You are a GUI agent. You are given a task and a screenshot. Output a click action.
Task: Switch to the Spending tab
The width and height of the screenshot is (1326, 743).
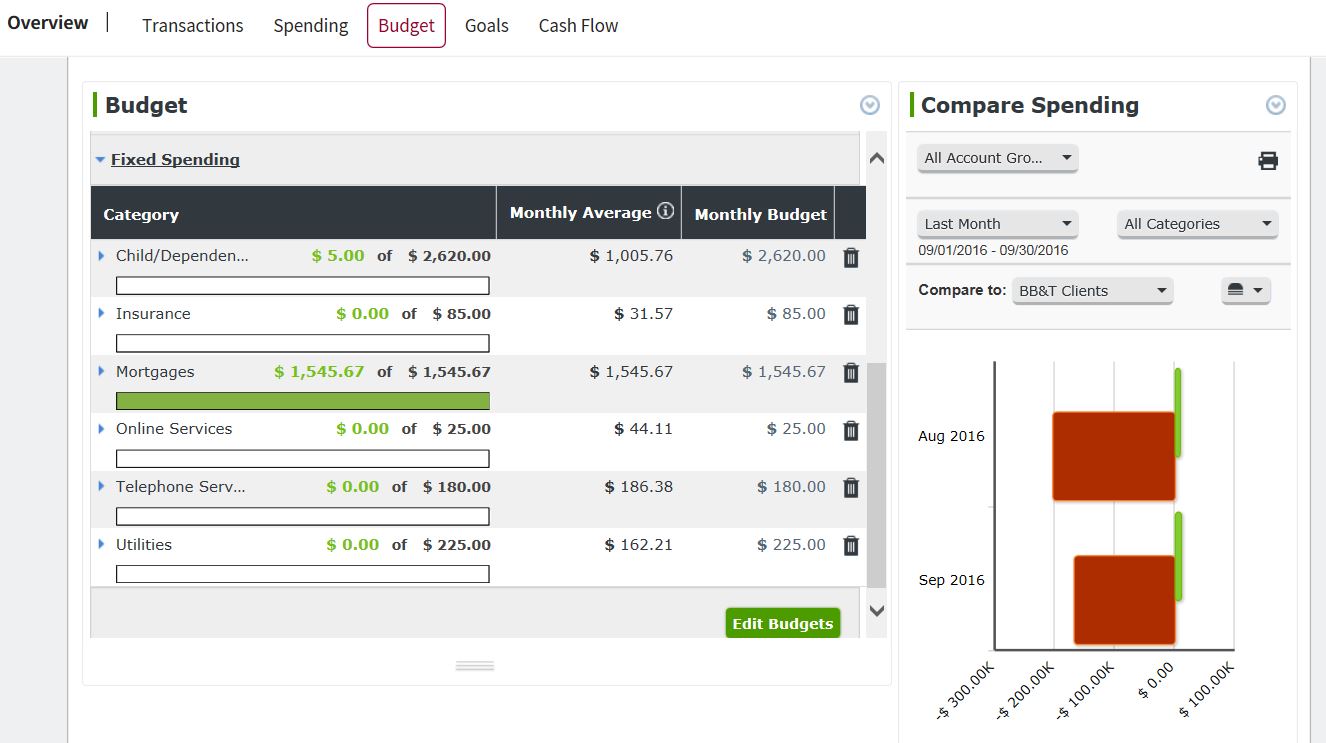click(x=311, y=26)
